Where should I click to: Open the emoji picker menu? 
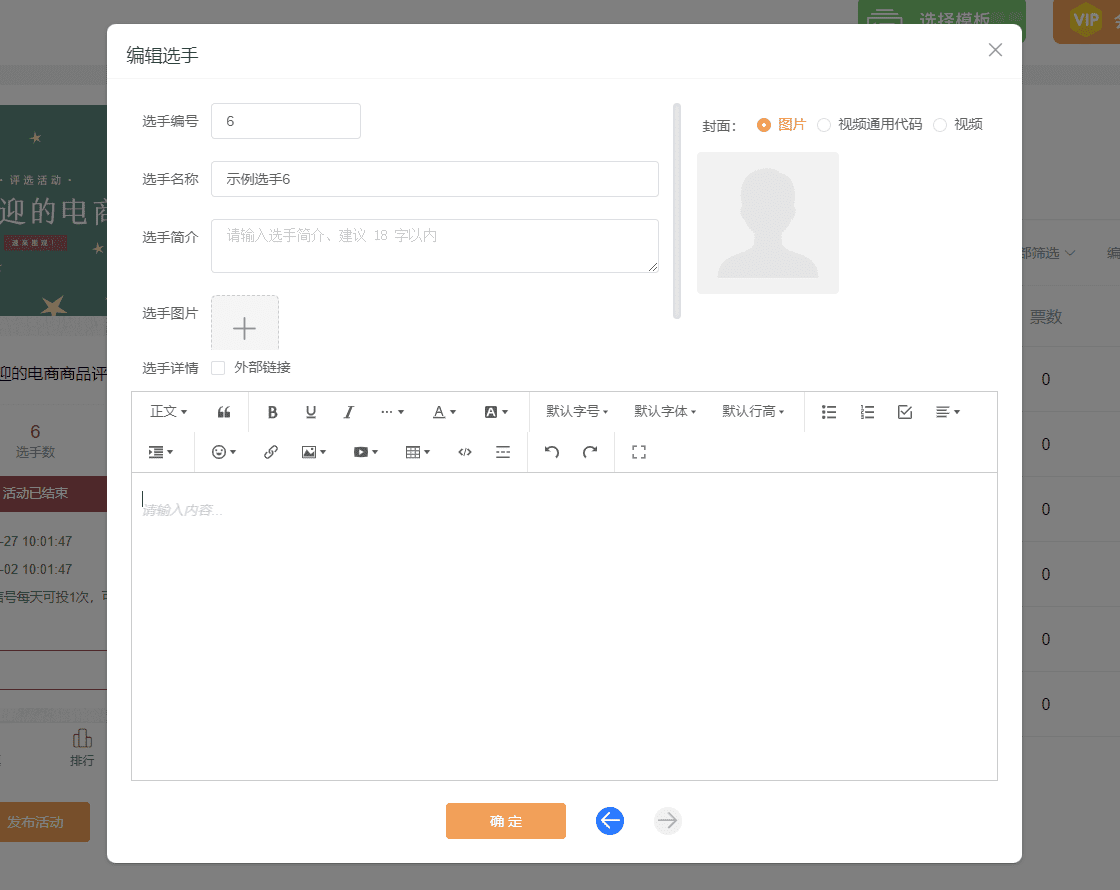(221, 451)
